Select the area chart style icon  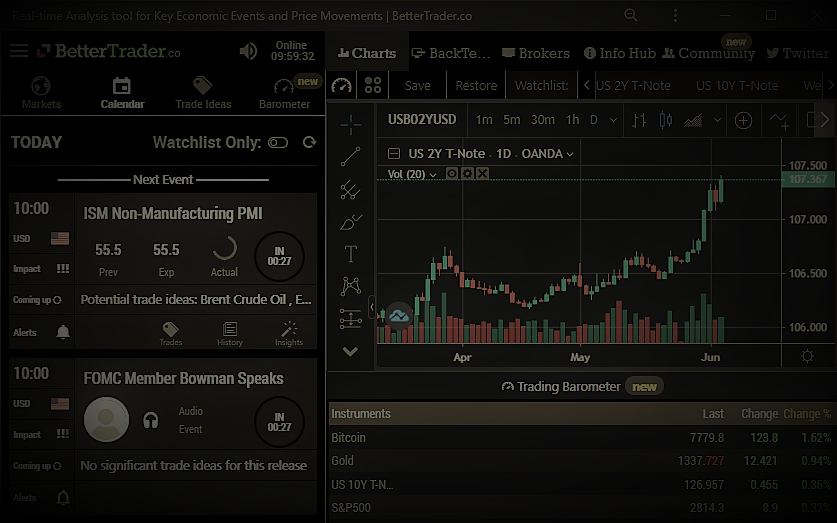tap(693, 121)
